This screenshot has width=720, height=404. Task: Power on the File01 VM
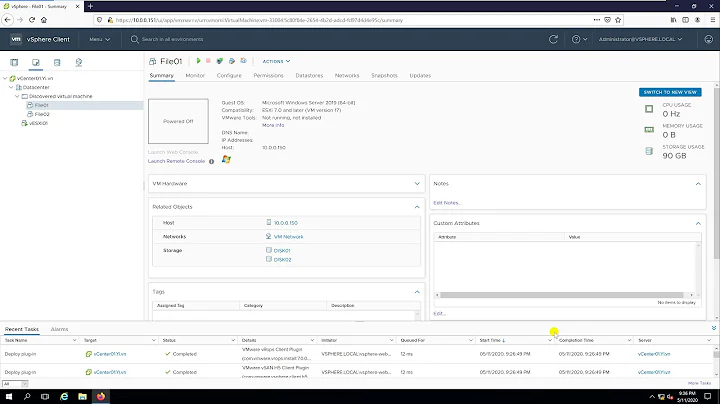198,61
